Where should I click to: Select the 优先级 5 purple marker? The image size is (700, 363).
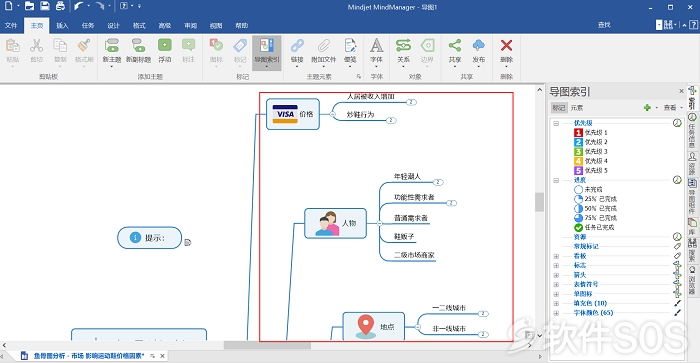pos(578,170)
